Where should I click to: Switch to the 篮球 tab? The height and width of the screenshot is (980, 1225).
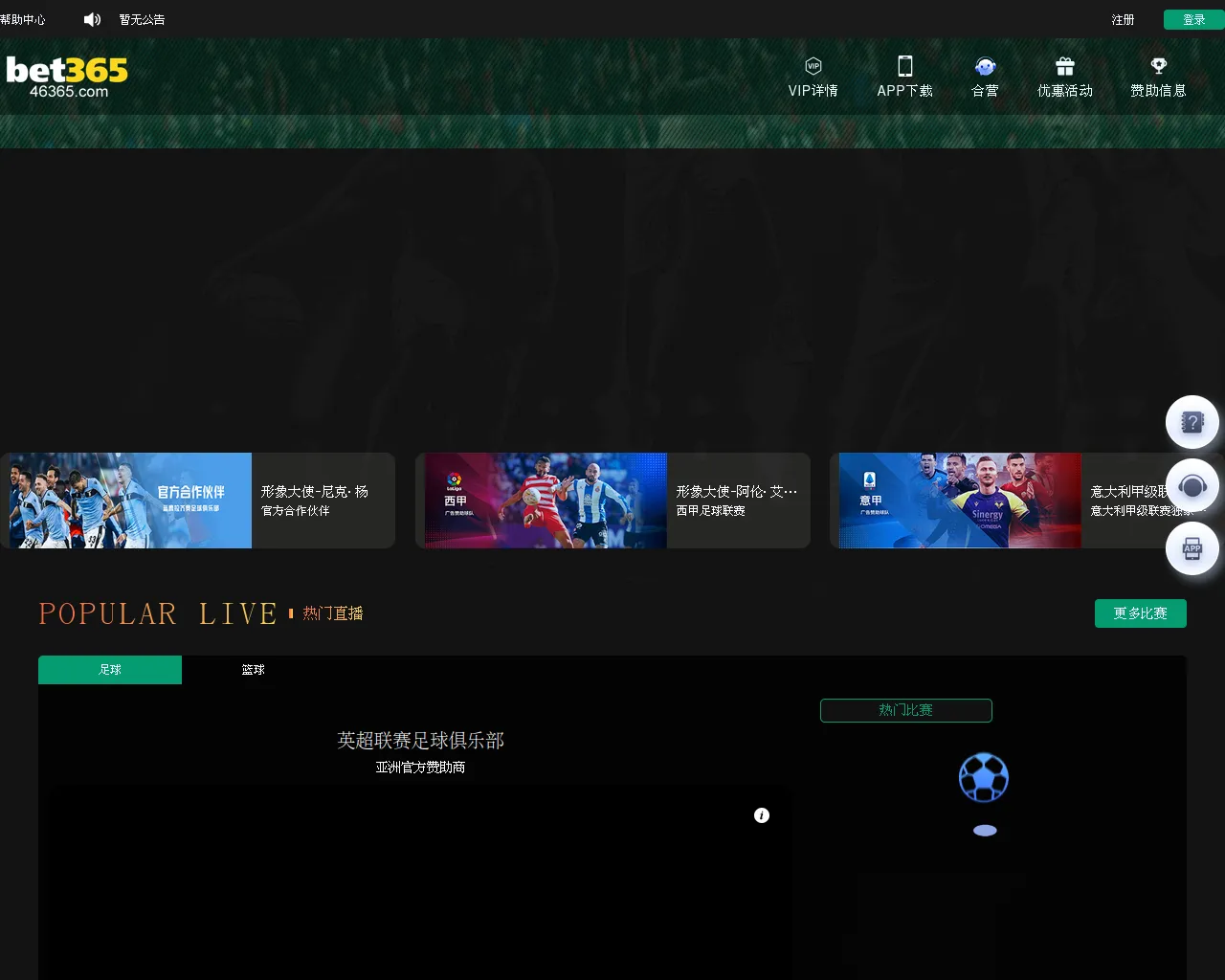tap(254, 670)
